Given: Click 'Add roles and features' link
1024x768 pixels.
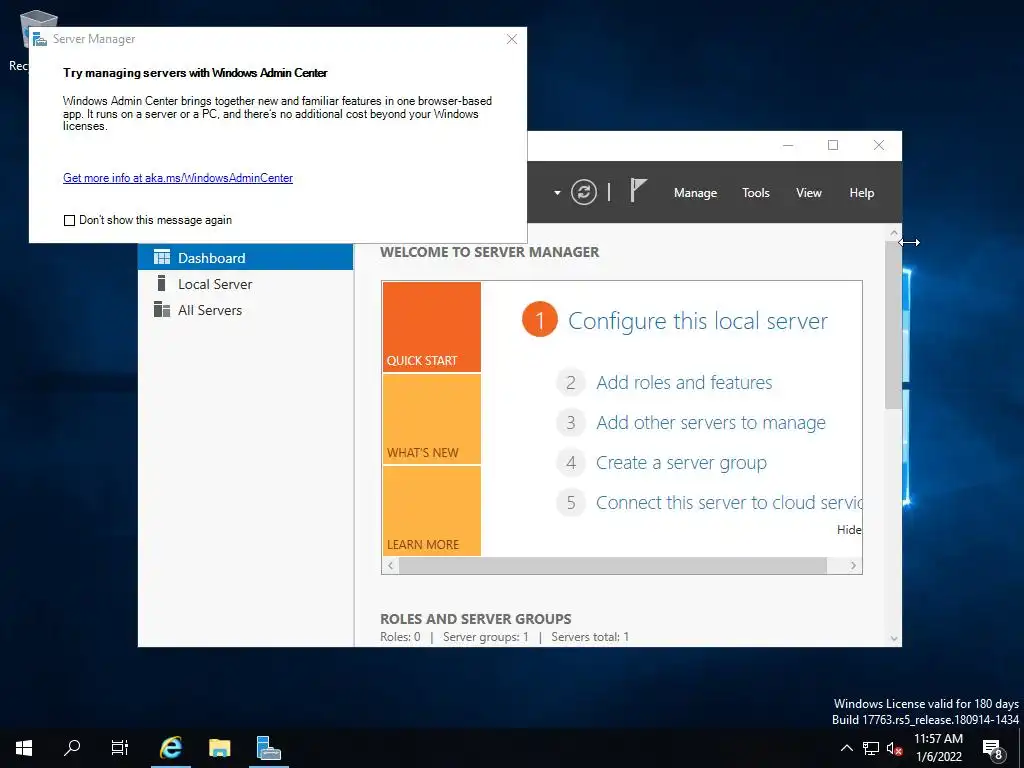Looking at the screenshot, I should pyautogui.click(x=684, y=382).
